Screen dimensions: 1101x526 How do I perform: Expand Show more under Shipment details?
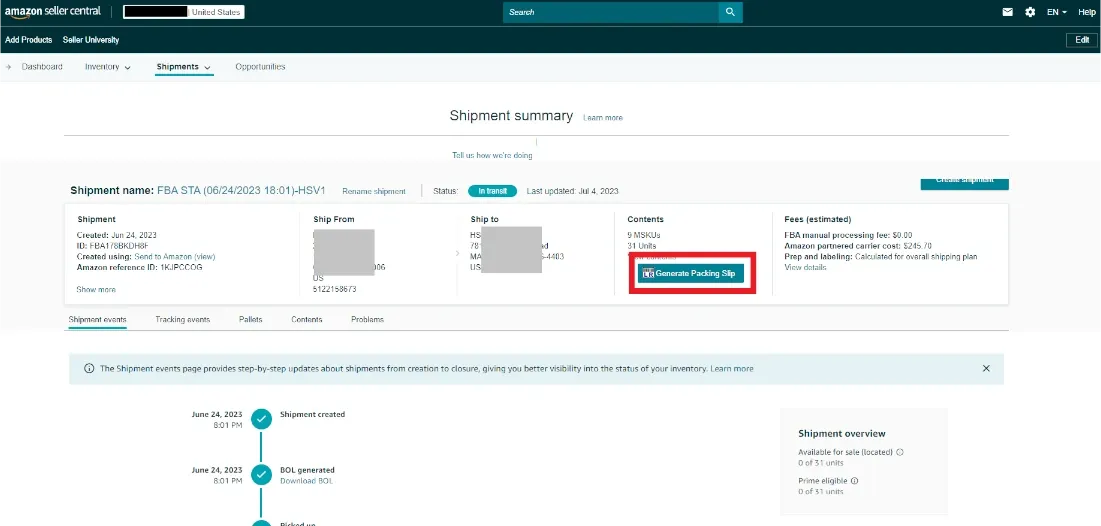[x=96, y=289]
